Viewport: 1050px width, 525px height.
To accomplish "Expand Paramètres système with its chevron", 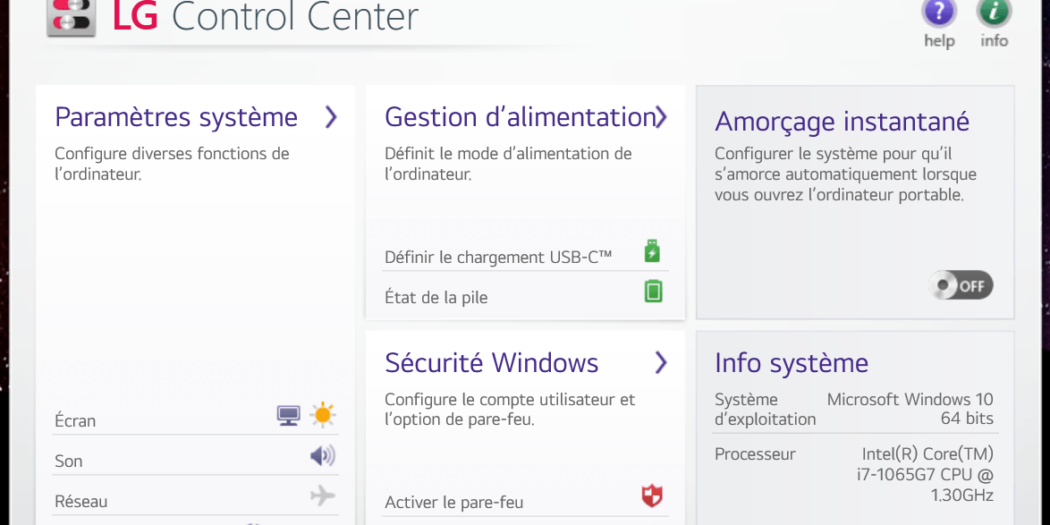I will point(331,117).
